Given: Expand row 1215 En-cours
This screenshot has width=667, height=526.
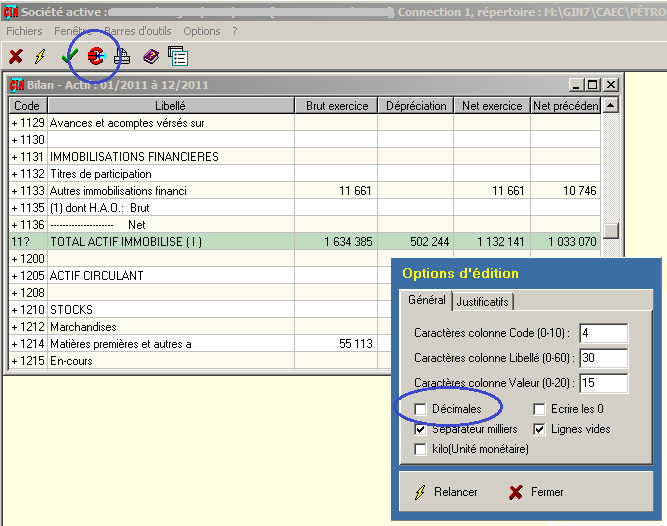Looking at the screenshot, I should [x=14, y=361].
